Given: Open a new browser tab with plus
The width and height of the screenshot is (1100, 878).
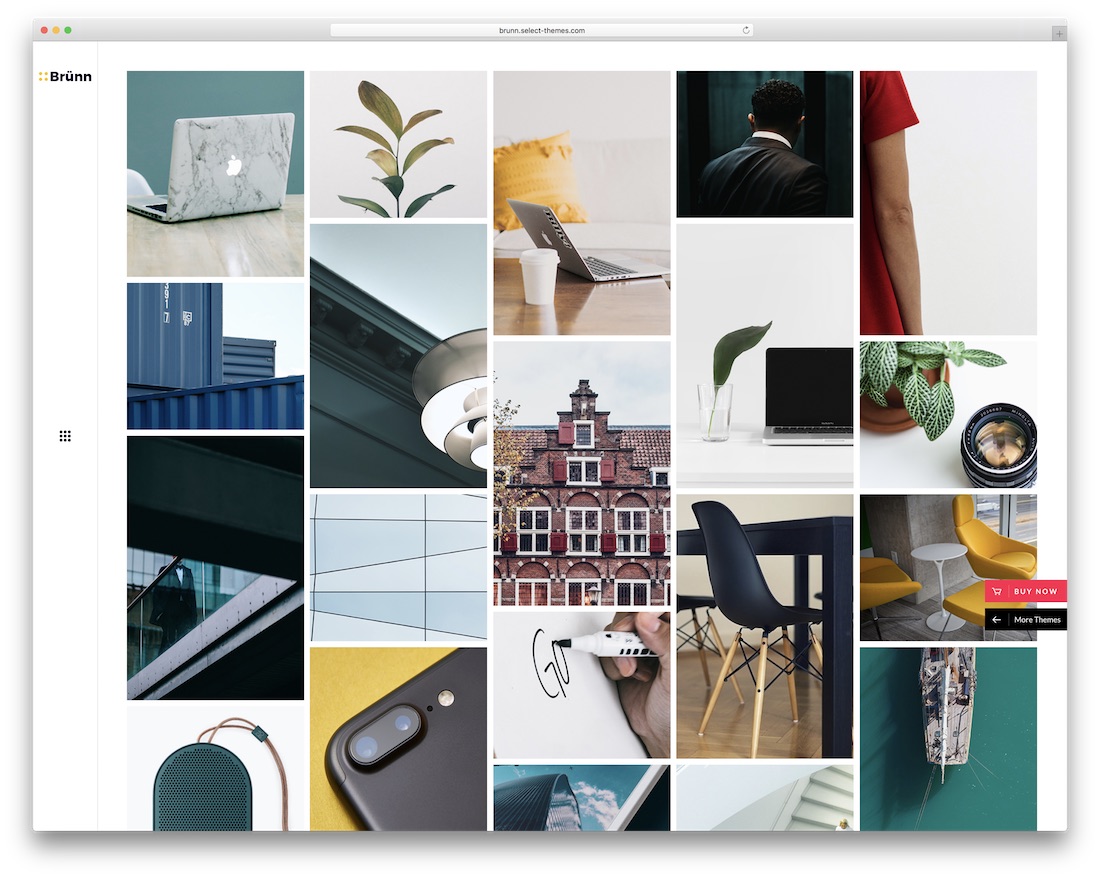Looking at the screenshot, I should [1058, 32].
